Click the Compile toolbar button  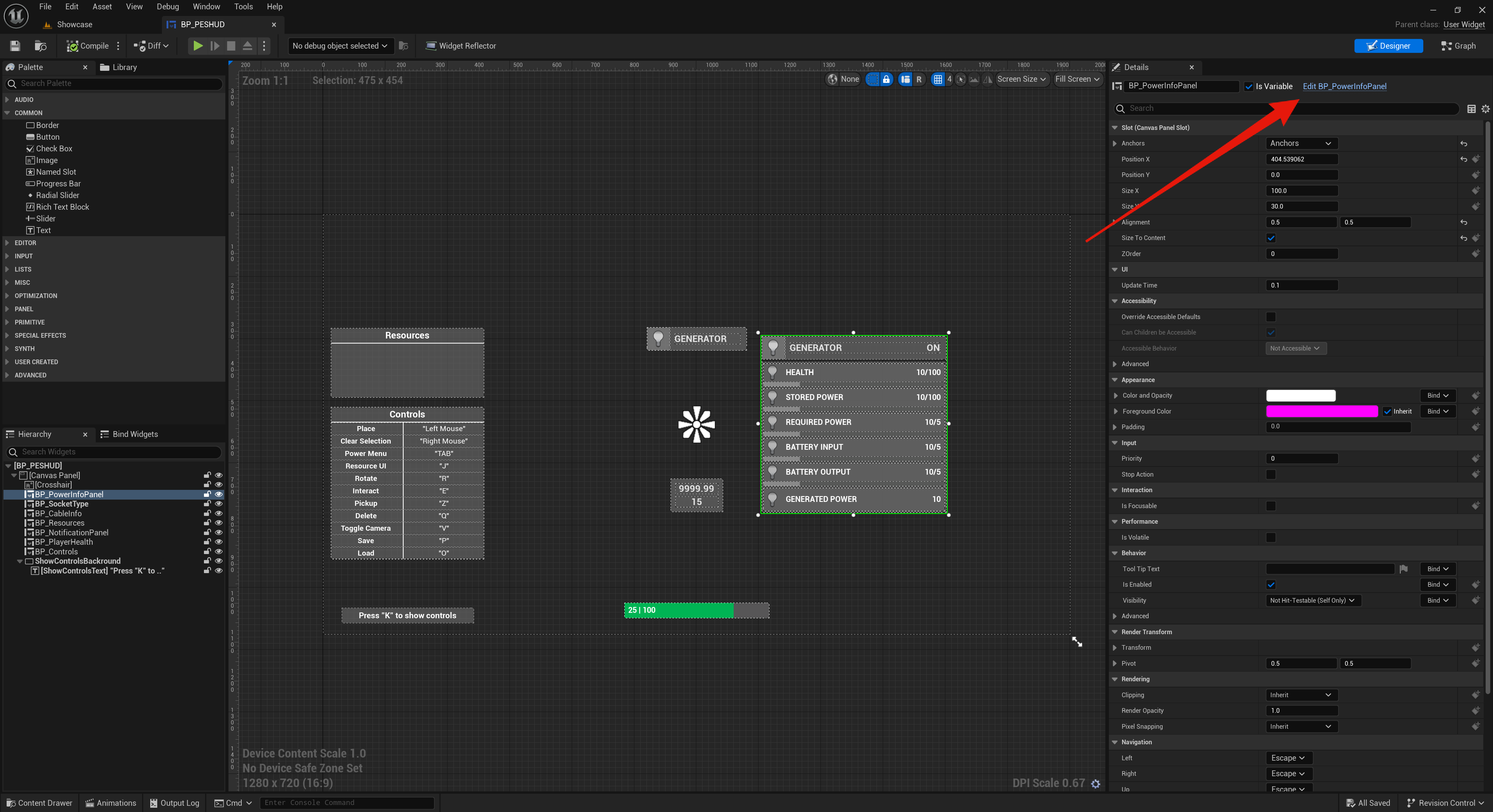point(88,46)
